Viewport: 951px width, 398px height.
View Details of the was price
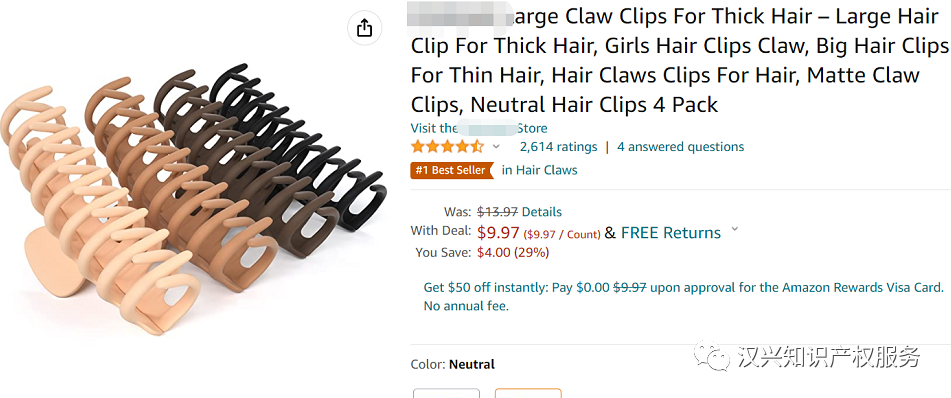point(542,212)
